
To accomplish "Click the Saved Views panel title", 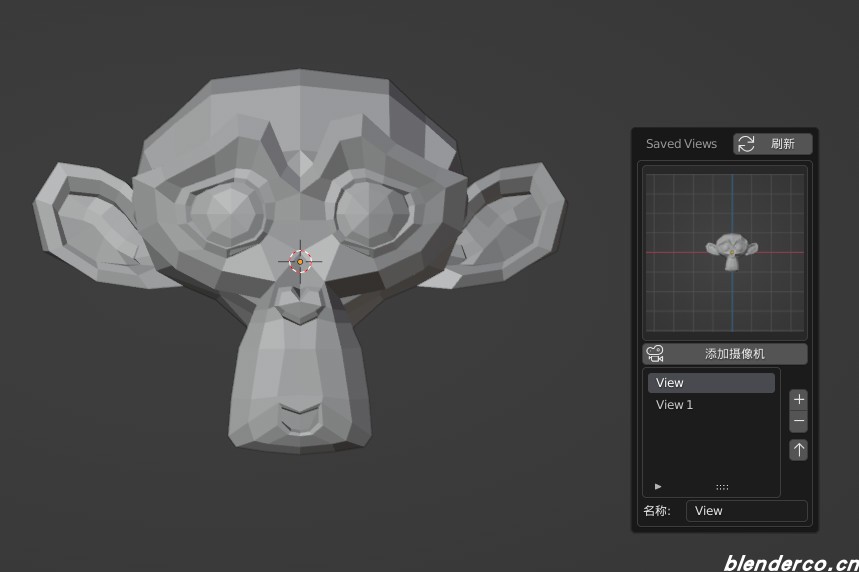I will (681, 144).
